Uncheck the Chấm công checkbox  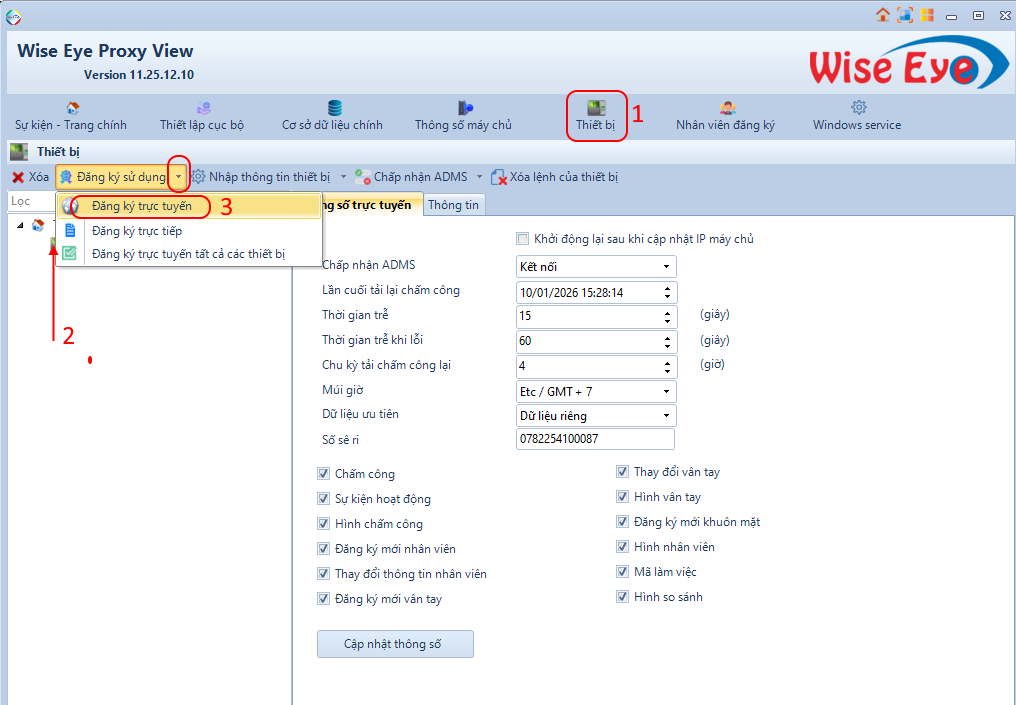(x=323, y=473)
